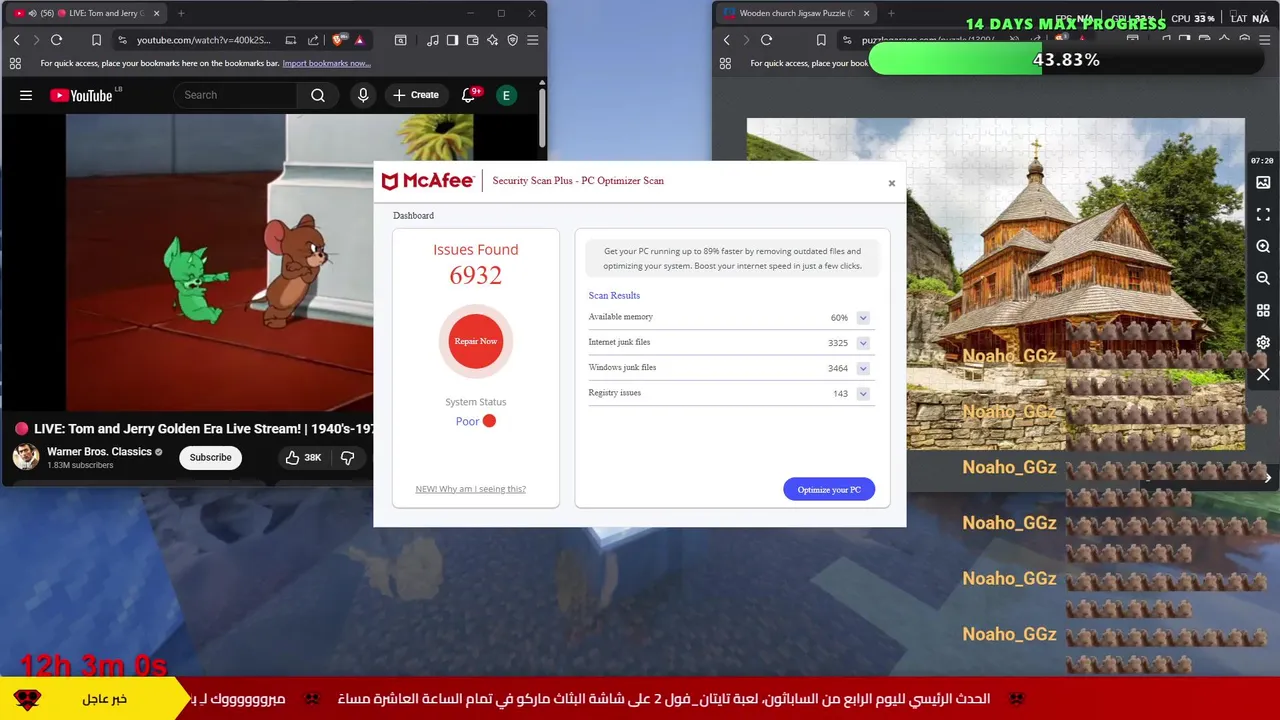
Task: Click the Warner Bros. Classics channel avatar
Action: coord(26,457)
